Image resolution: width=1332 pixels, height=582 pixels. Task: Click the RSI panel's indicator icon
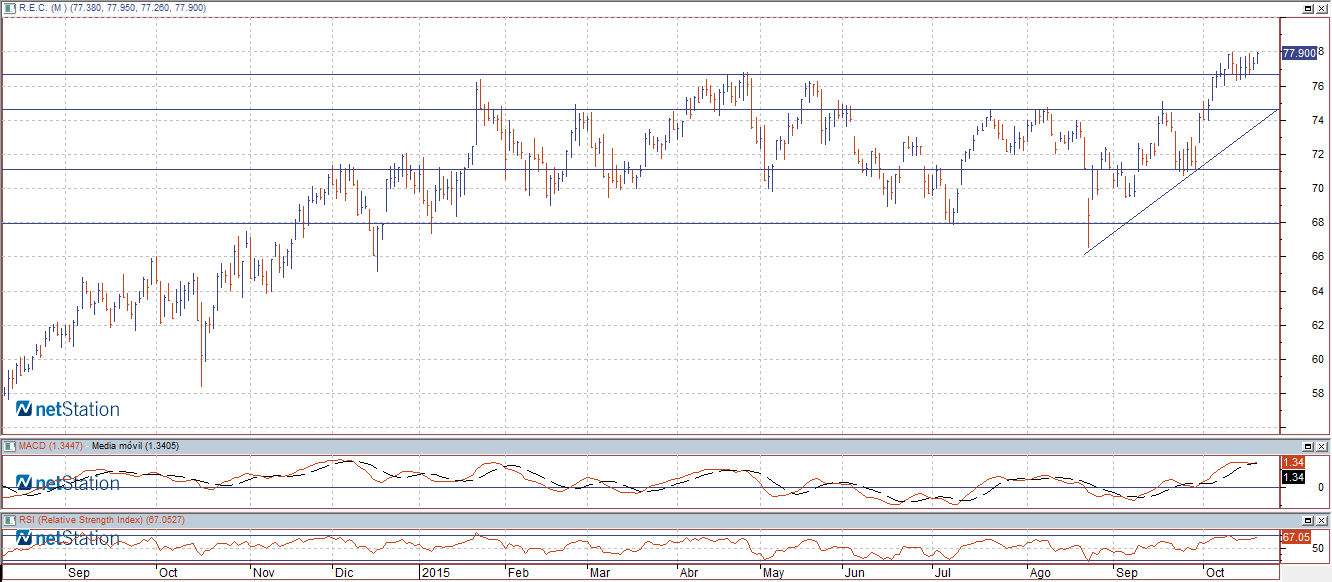coord(9,520)
